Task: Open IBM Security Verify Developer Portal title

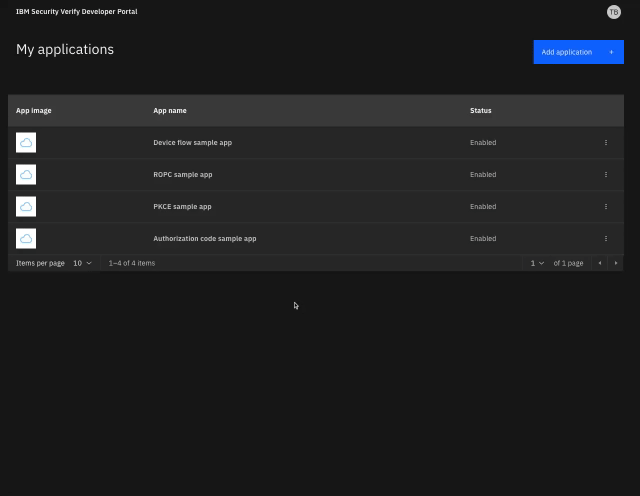Action: [x=76, y=11]
